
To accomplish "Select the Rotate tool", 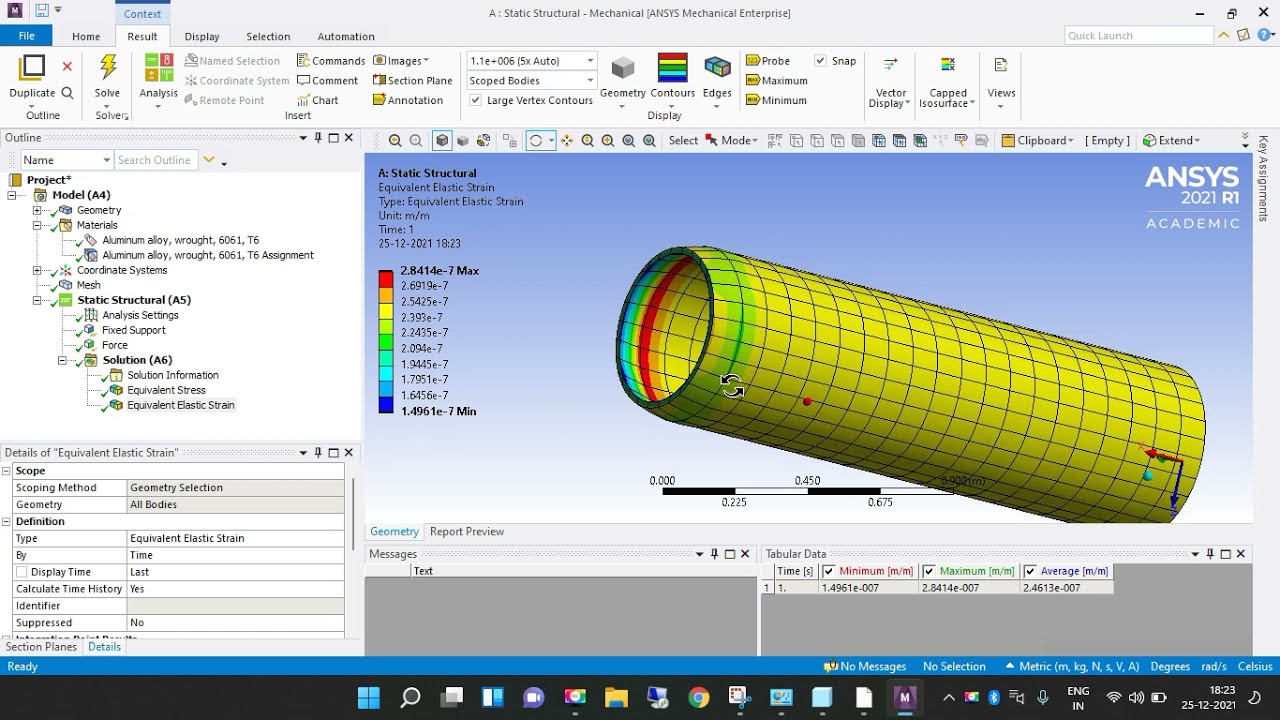I will pos(536,141).
